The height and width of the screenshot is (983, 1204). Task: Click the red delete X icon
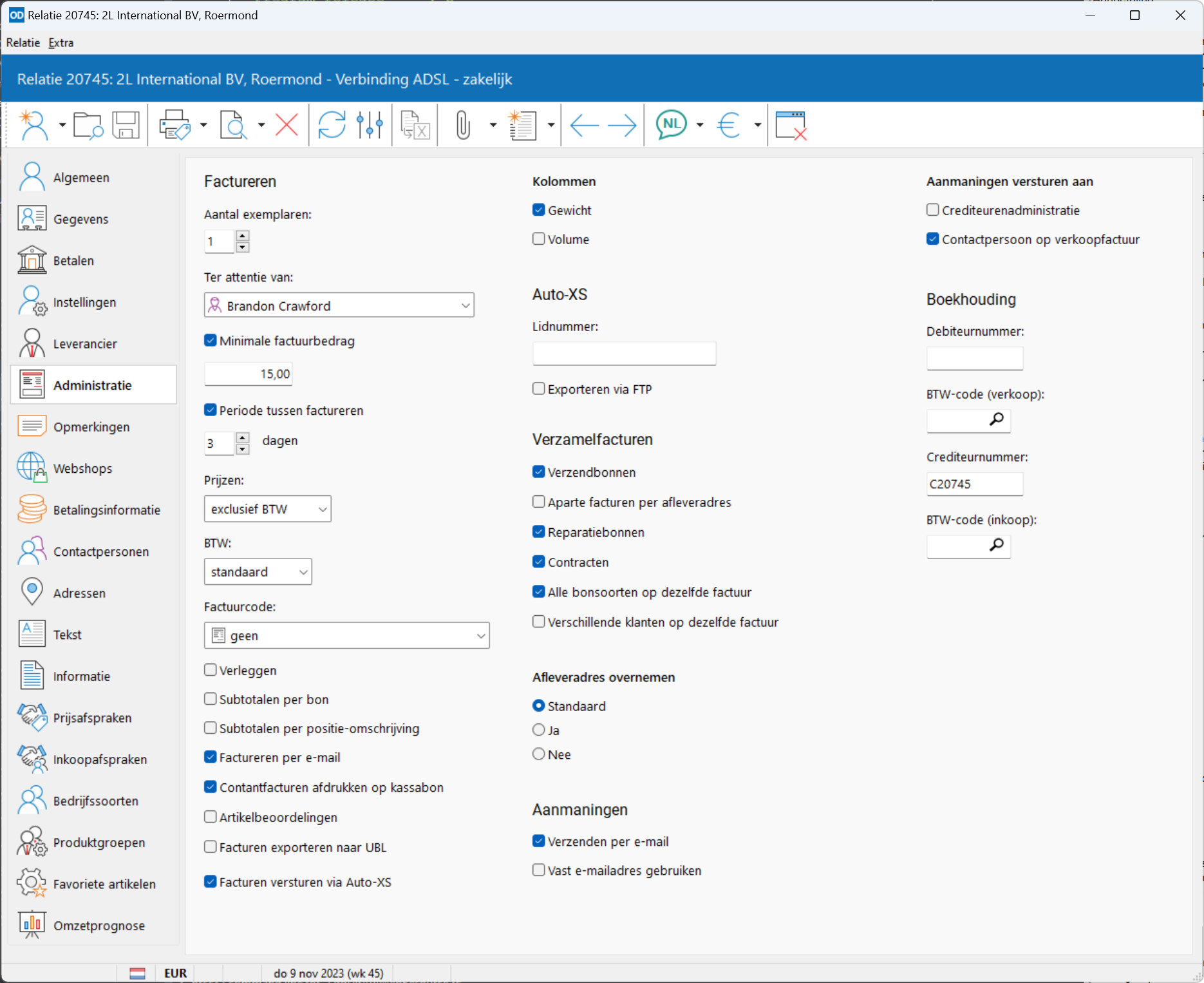click(x=287, y=125)
